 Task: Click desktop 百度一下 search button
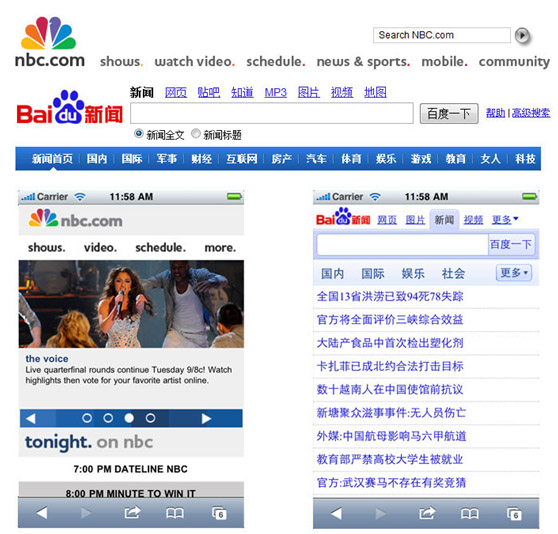click(449, 113)
